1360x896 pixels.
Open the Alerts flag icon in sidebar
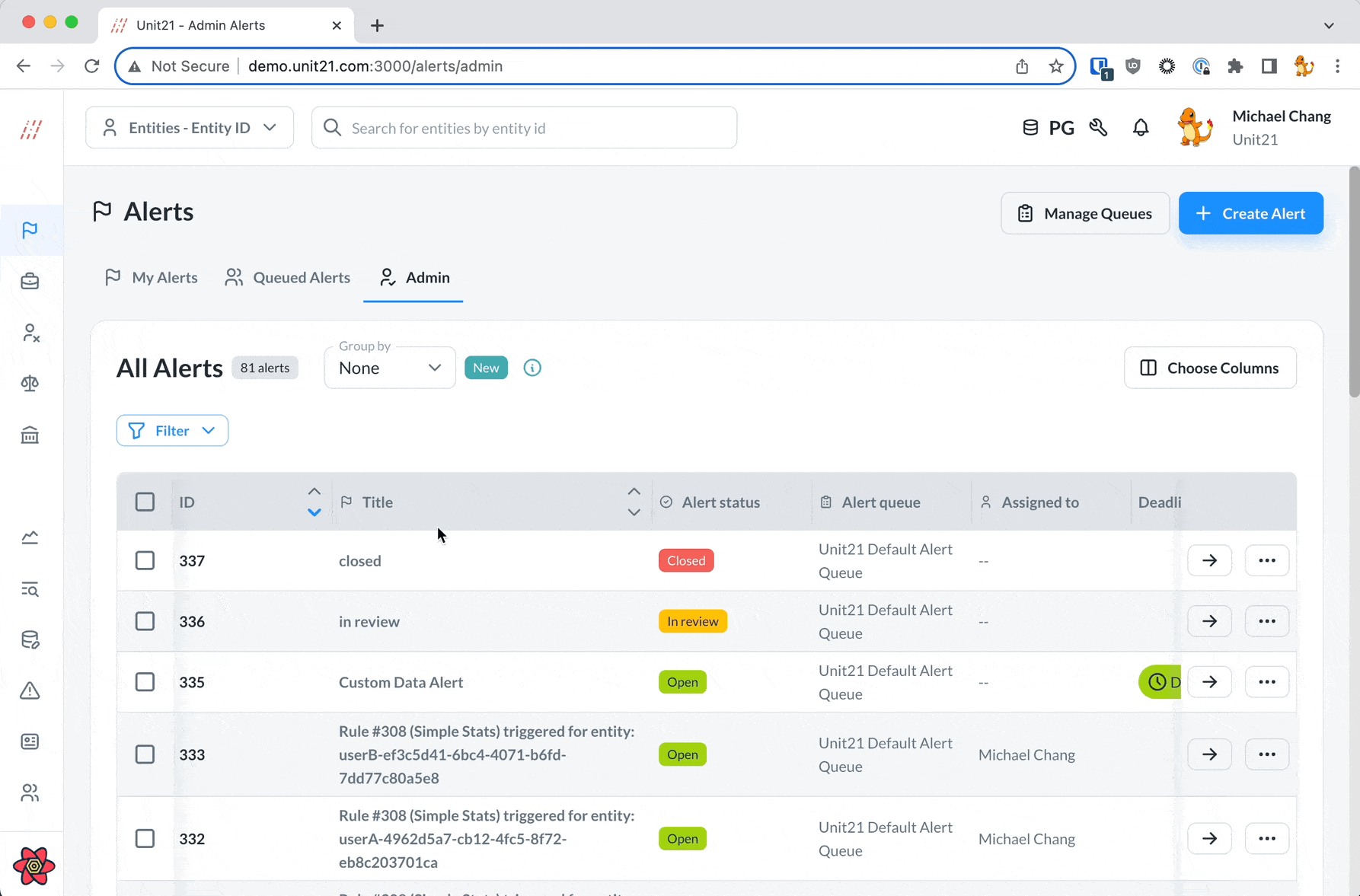coord(30,230)
